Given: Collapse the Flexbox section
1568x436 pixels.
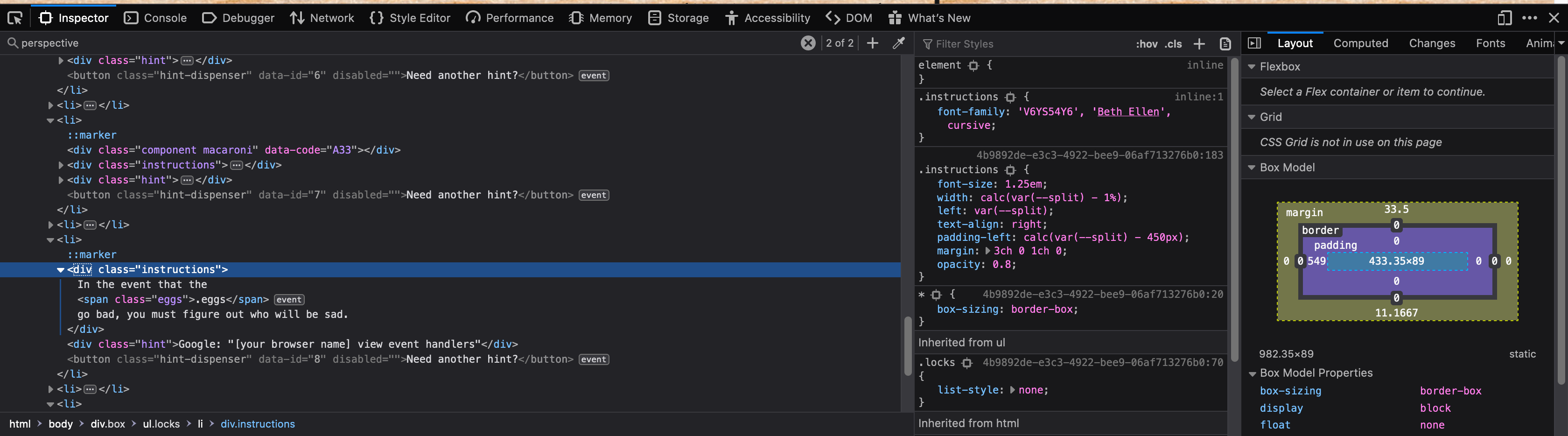Looking at the screenshot, I should click(1252, 67).
